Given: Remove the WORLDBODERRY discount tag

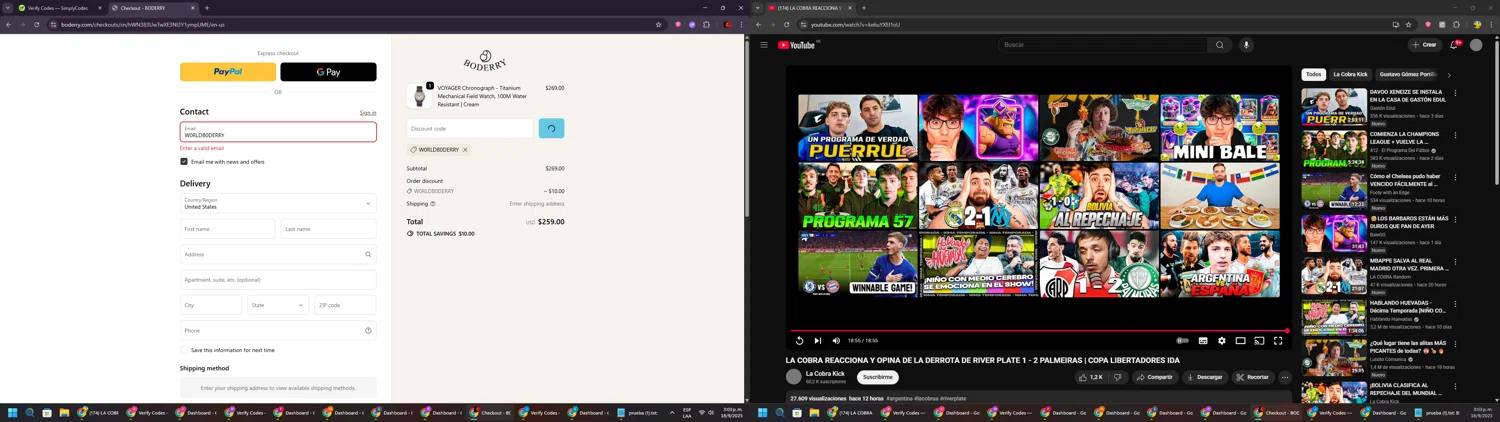Looking at the screenshot, I should point(465,150).
